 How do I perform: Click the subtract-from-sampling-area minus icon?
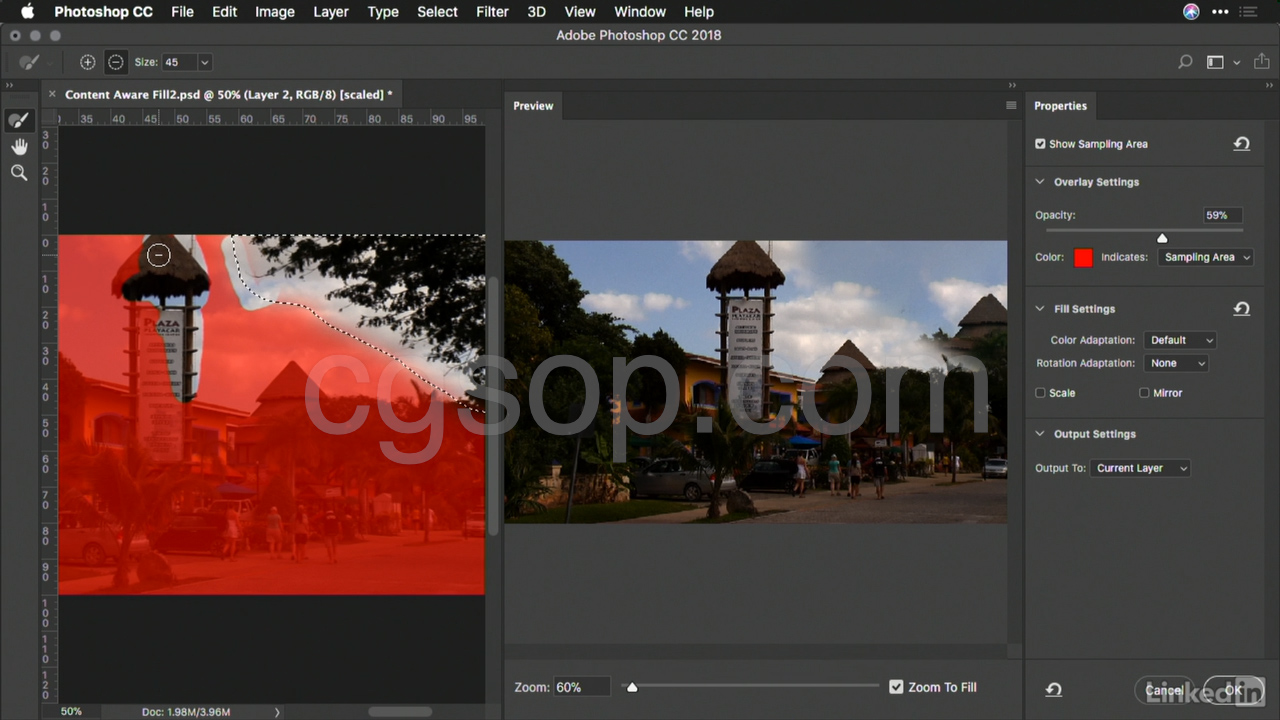116,62
